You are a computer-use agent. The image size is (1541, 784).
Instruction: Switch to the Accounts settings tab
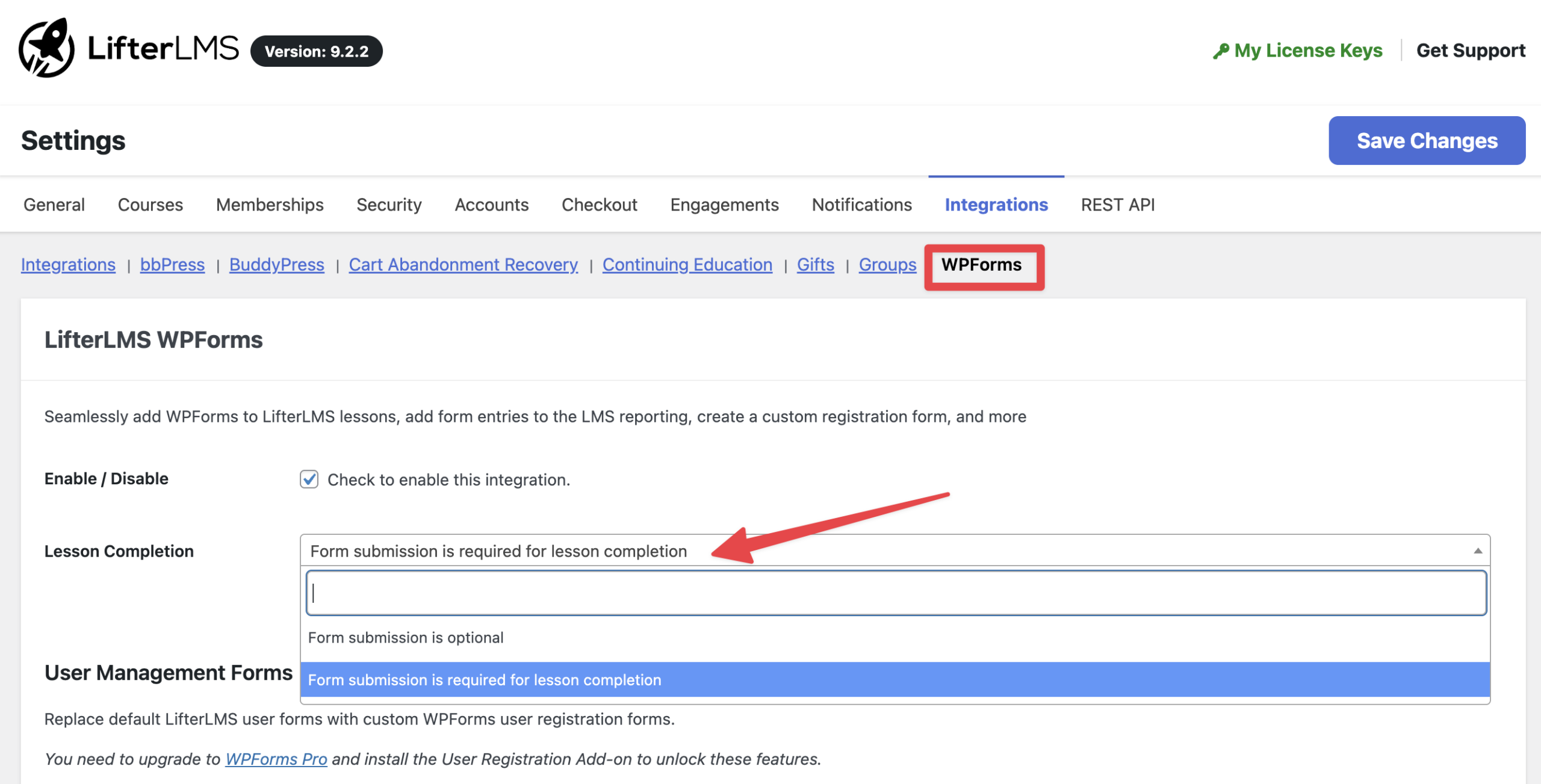[491, 205]
